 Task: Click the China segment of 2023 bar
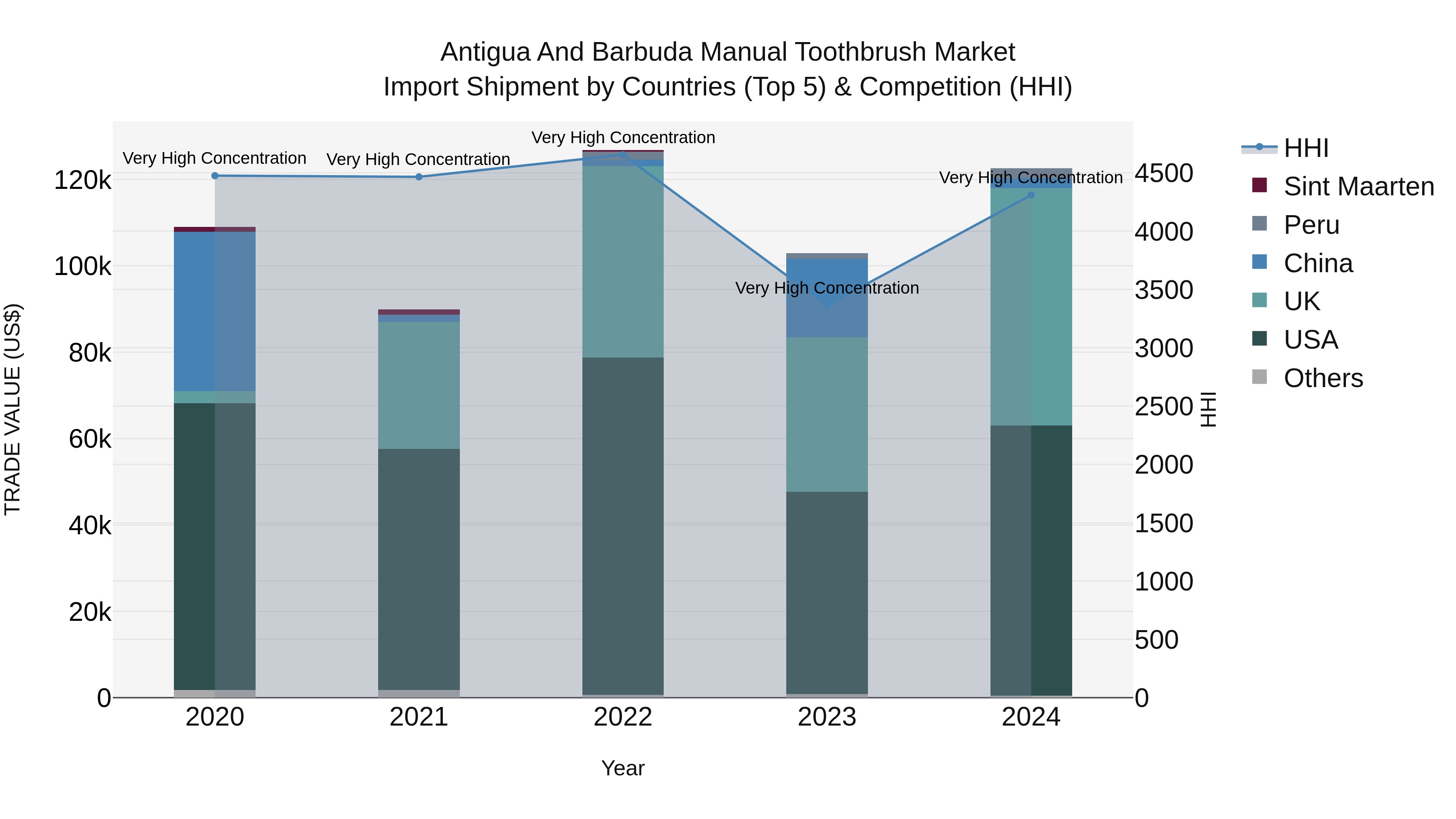827,298
